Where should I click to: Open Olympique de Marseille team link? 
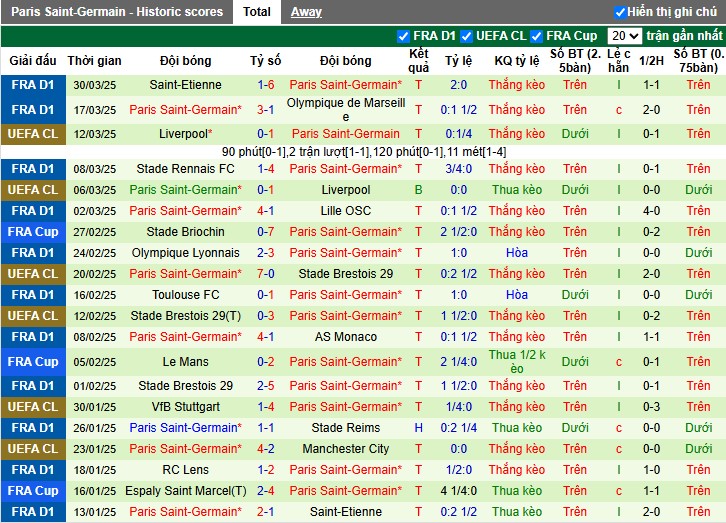coord(346,110)
